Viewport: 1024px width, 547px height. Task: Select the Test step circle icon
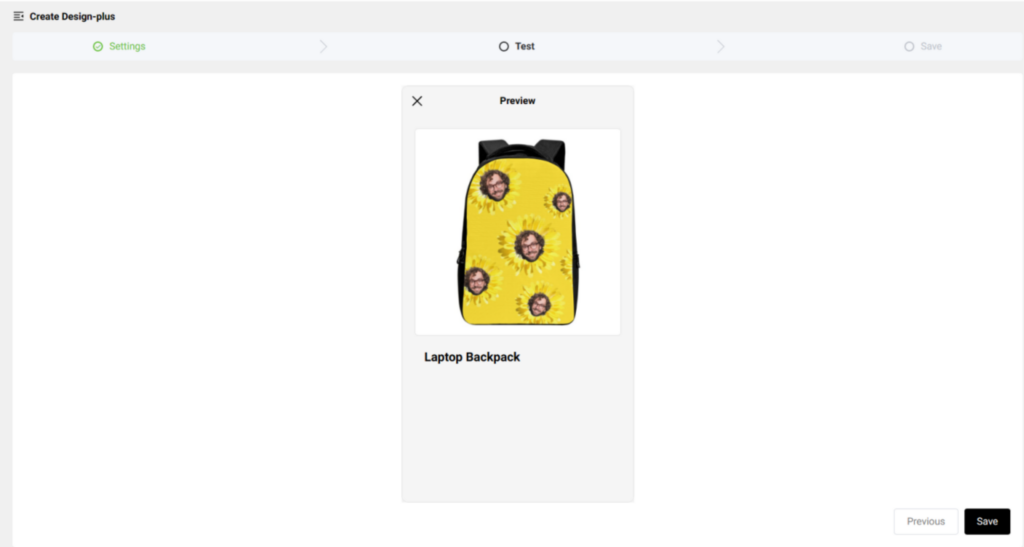(x=504, y=46)
